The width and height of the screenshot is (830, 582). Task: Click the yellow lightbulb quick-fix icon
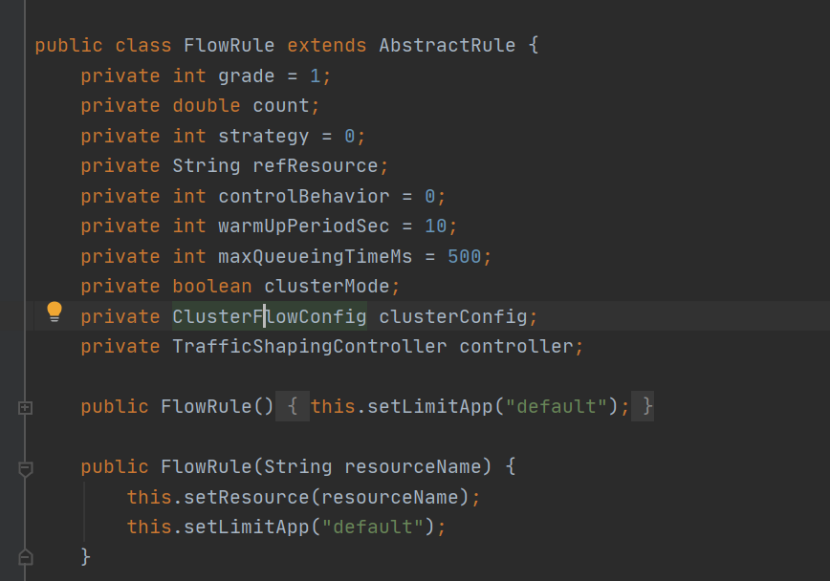[x=55, y=313]
